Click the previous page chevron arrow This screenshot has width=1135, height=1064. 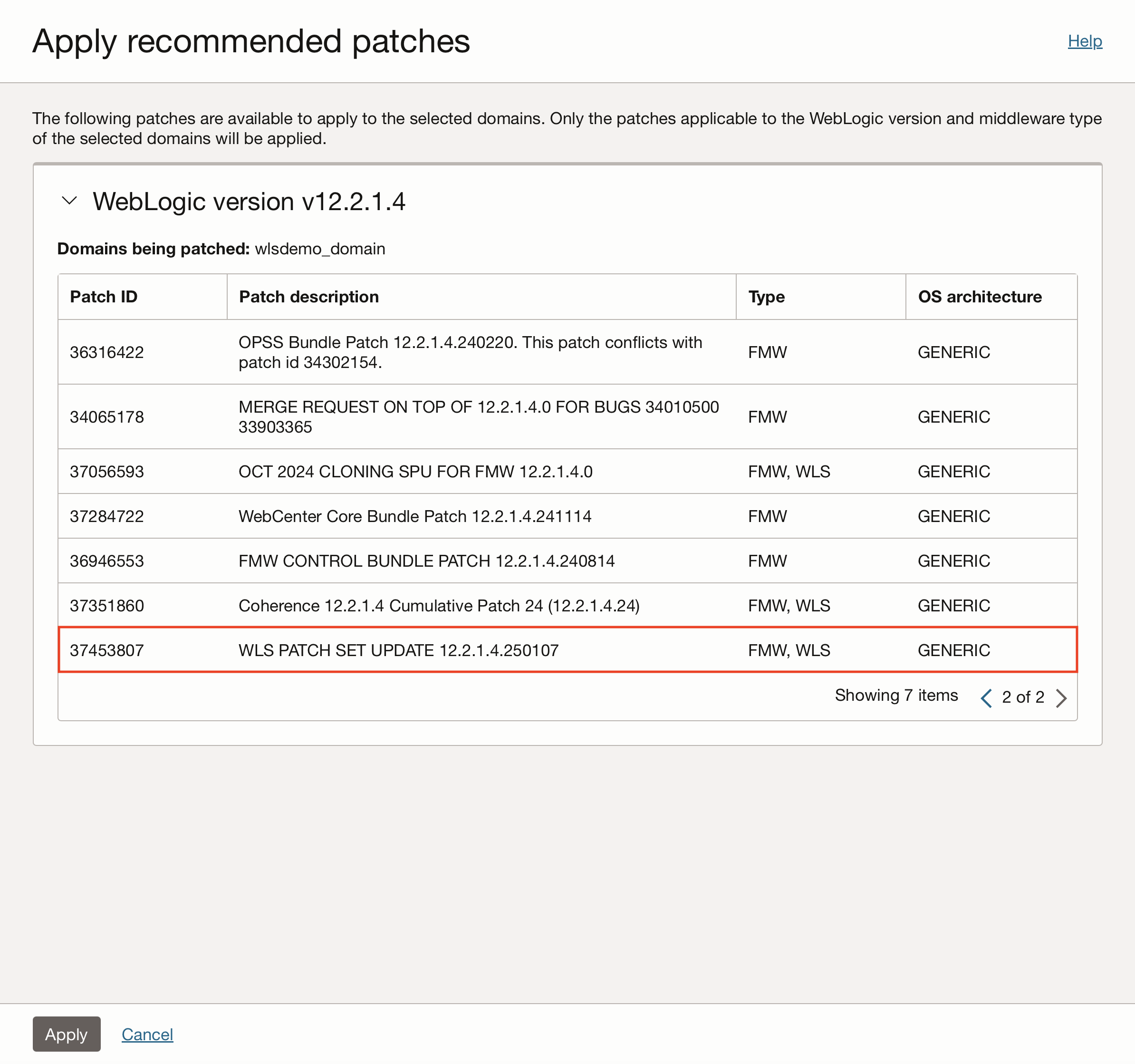coord(987,697)
